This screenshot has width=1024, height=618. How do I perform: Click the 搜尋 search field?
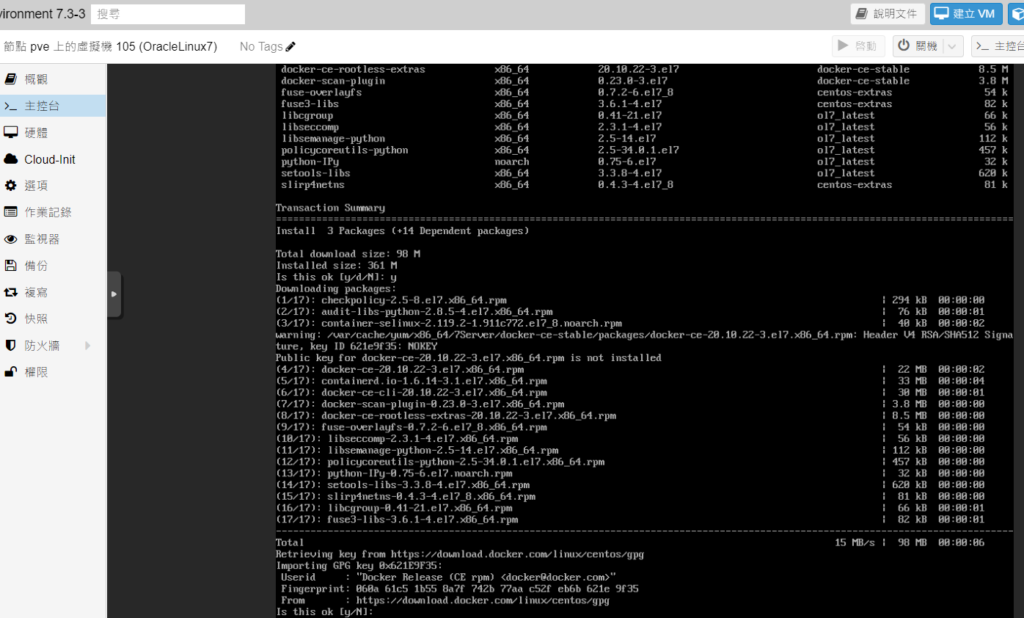click(168, 14)
